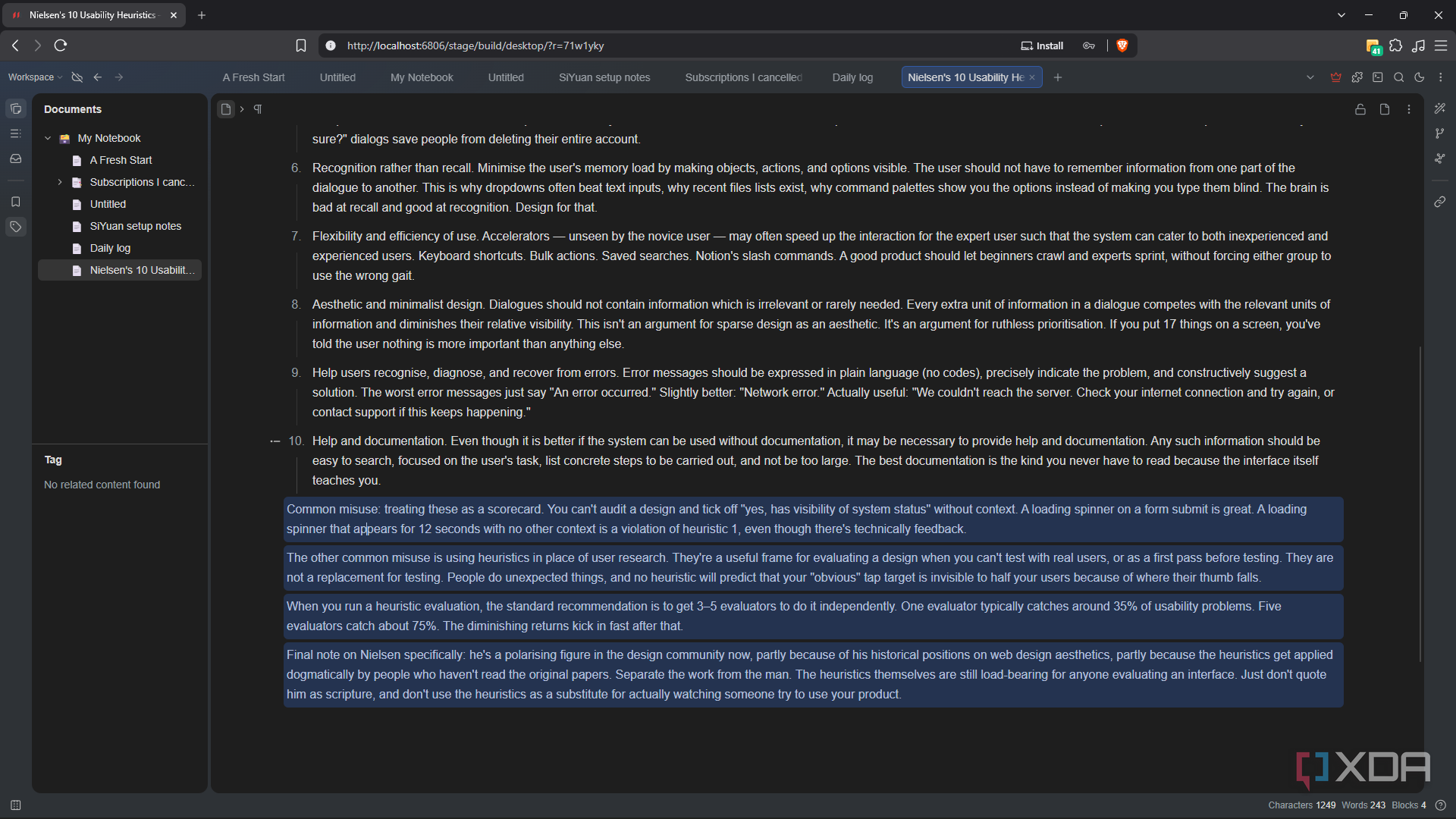Click the help icon in status bar
This screenshot has height=819, width=1456.
click(1441, 805)
